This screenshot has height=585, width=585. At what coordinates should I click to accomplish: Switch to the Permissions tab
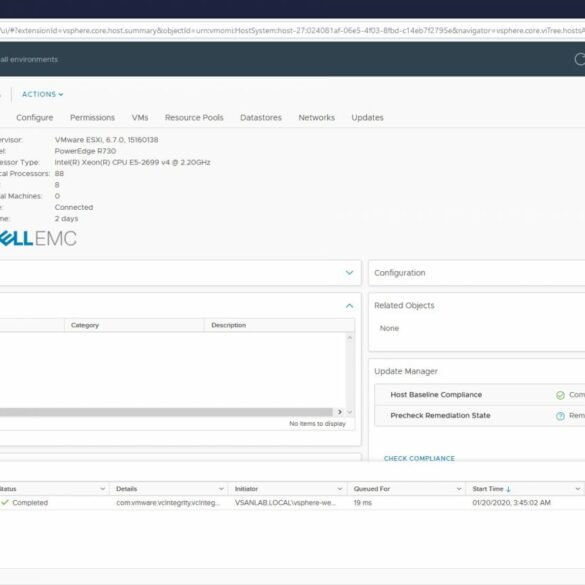(92, 118)
